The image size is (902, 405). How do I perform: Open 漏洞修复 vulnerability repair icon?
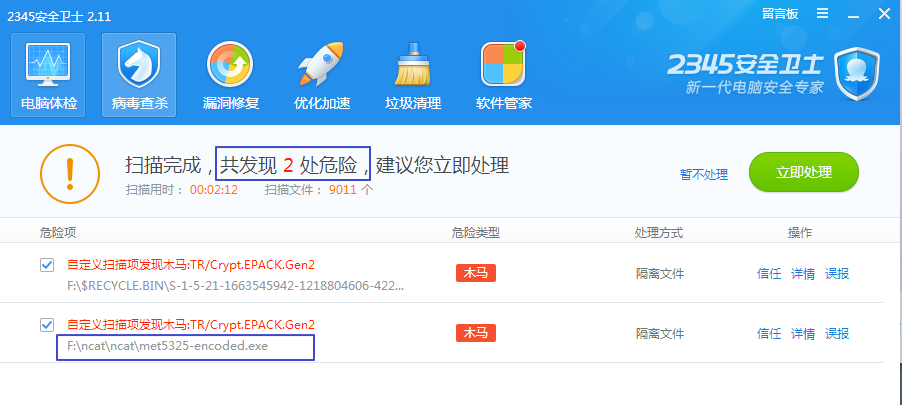point(231,75)
